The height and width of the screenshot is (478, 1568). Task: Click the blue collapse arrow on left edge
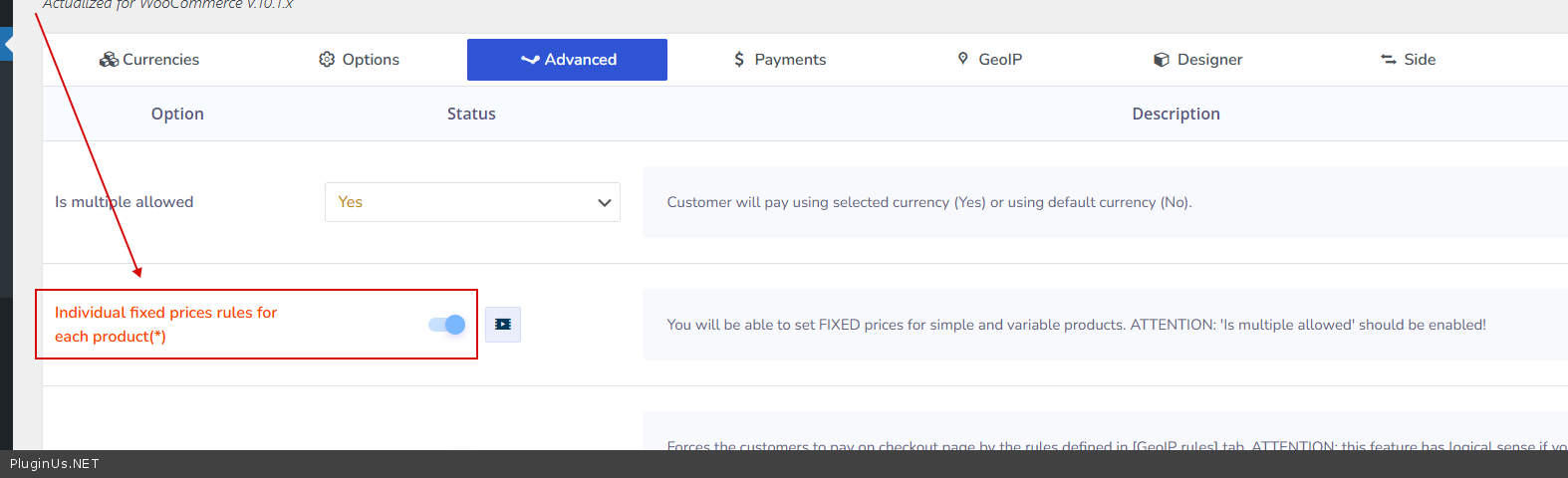(7, 45)
